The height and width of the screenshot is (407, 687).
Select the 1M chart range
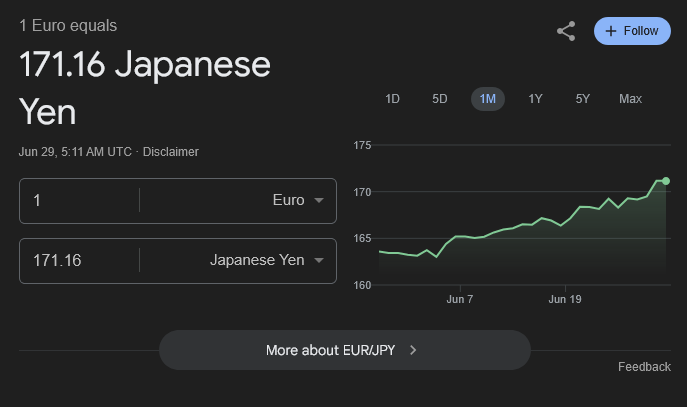[488, 99]
